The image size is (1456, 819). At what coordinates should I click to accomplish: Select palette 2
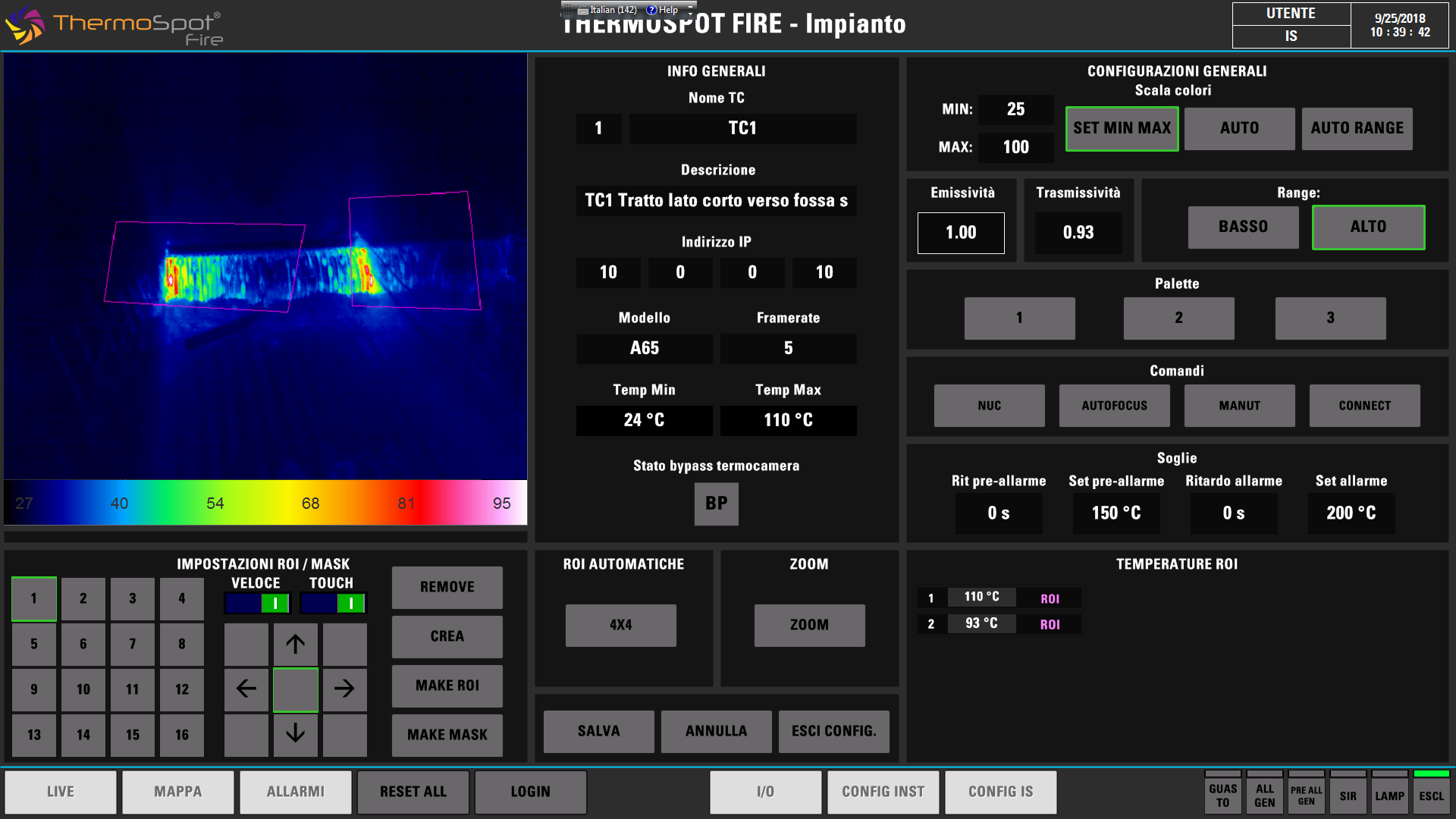pos(1178,318)
